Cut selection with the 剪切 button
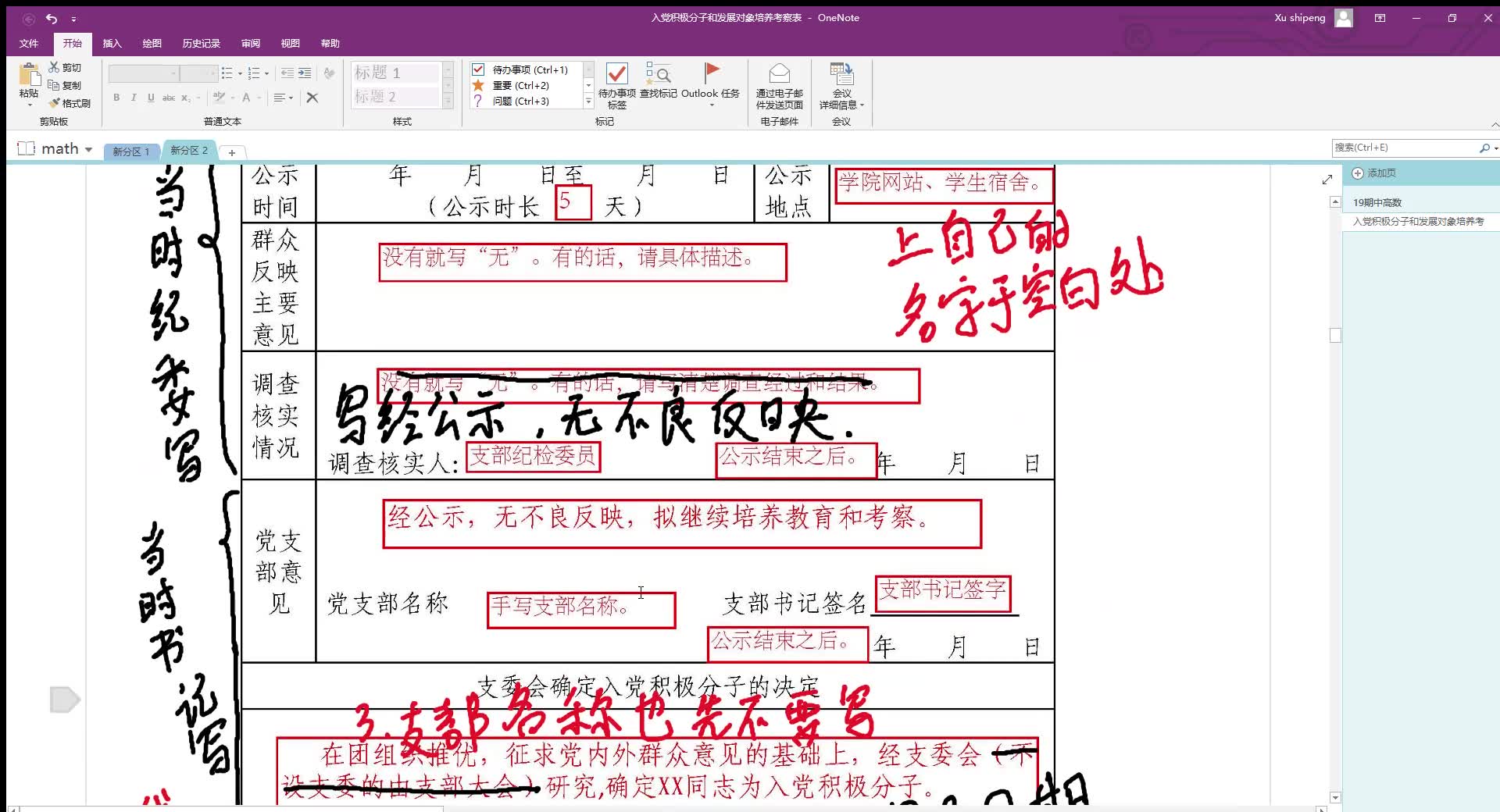 [x=65, y=68]
